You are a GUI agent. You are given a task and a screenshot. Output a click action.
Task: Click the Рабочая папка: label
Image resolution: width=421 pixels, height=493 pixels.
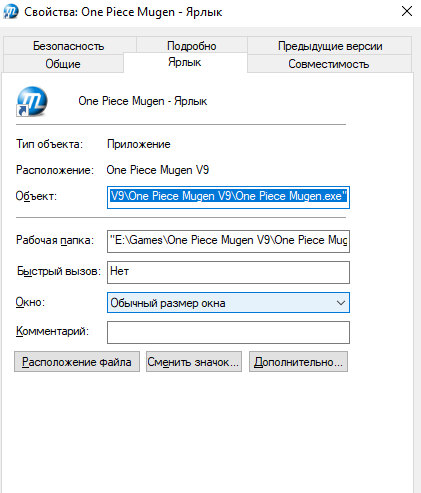pos(55,240)
